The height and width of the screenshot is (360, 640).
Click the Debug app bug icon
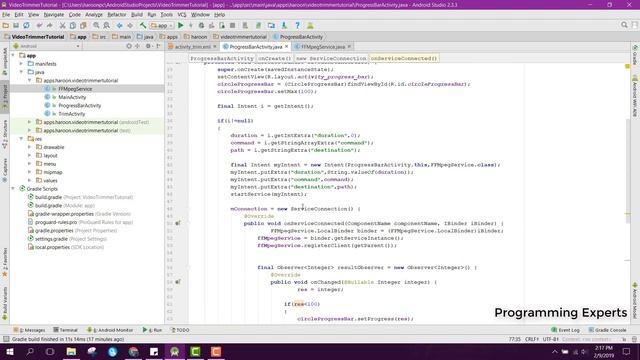coord(201,25)
